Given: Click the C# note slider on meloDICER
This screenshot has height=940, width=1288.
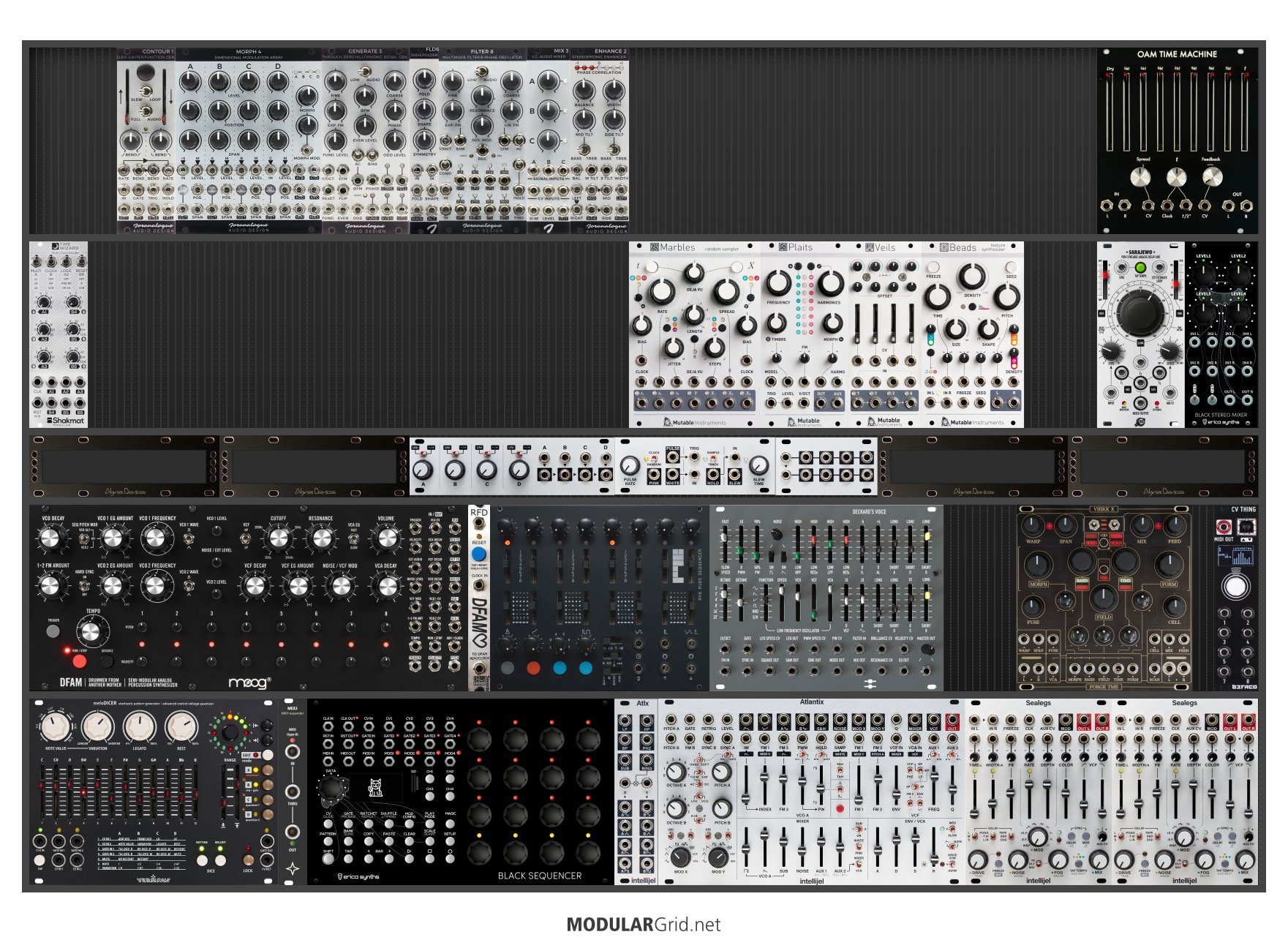Looking at the screenshot, I should [x=57, y=794].
